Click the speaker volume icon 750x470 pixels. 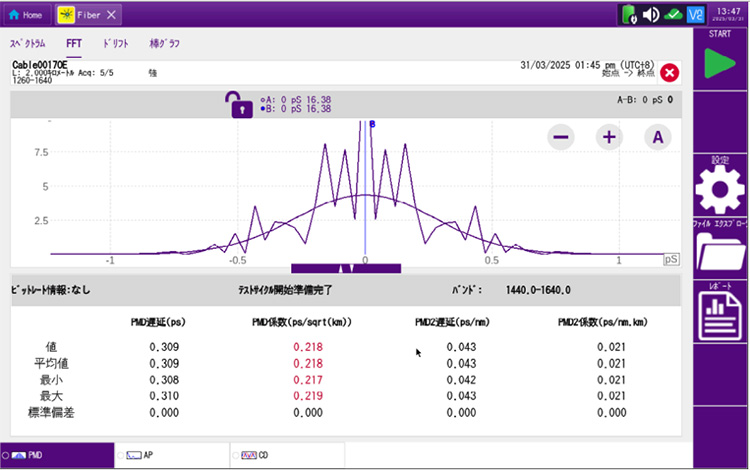point(650,14)
